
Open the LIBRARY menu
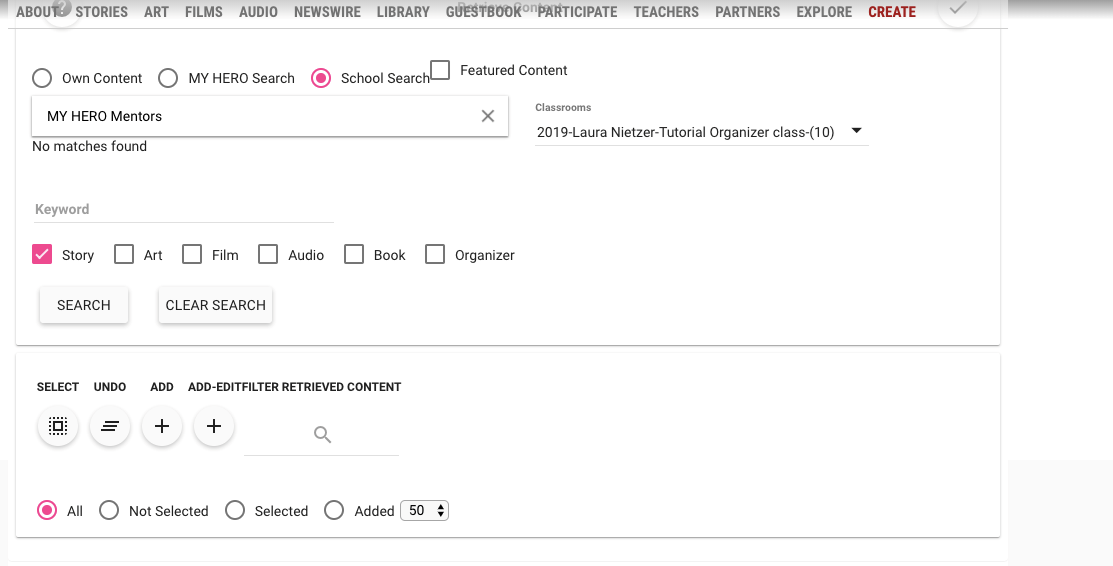point(403,12)
